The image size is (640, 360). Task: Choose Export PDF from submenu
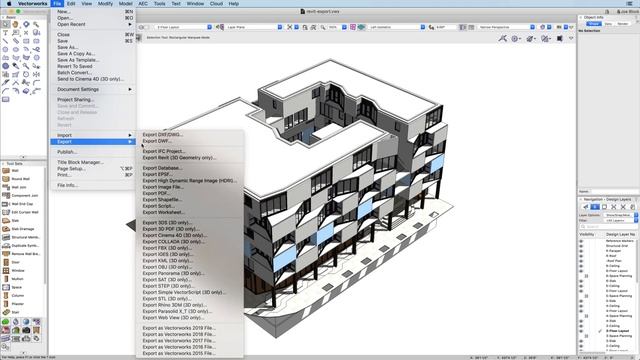pos(157,193)
